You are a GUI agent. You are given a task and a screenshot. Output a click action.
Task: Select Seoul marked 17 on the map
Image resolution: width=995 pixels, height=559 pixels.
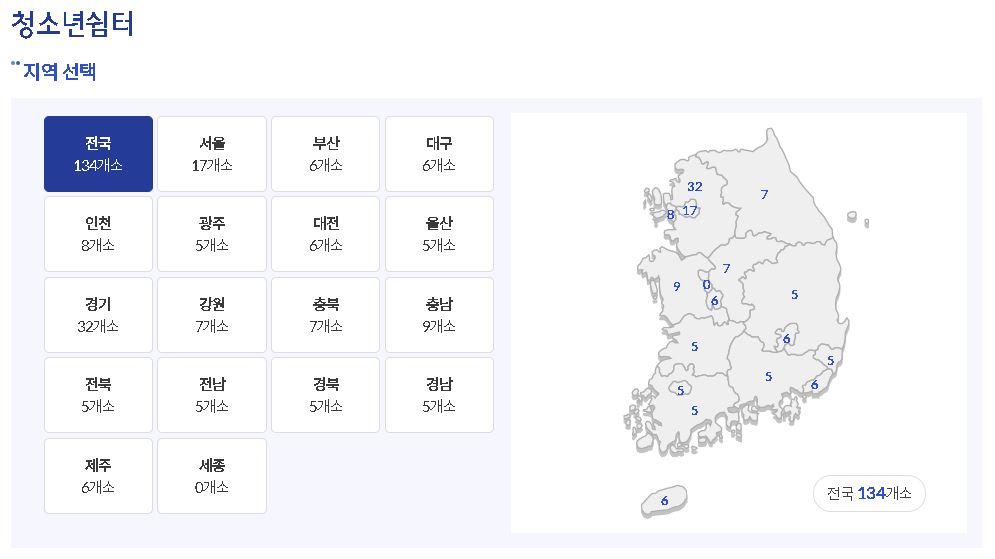tap(690, 210)
